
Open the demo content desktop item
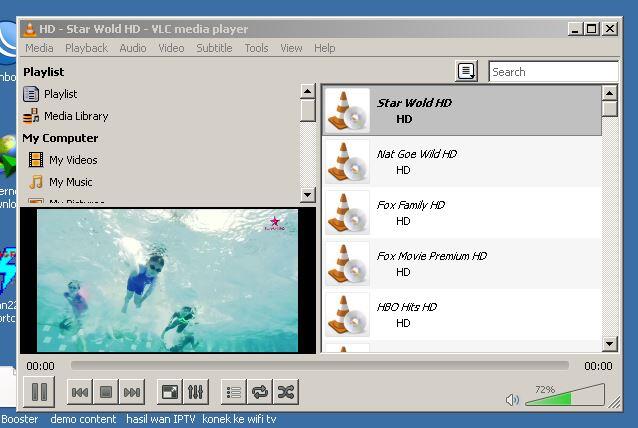(83, 419)
